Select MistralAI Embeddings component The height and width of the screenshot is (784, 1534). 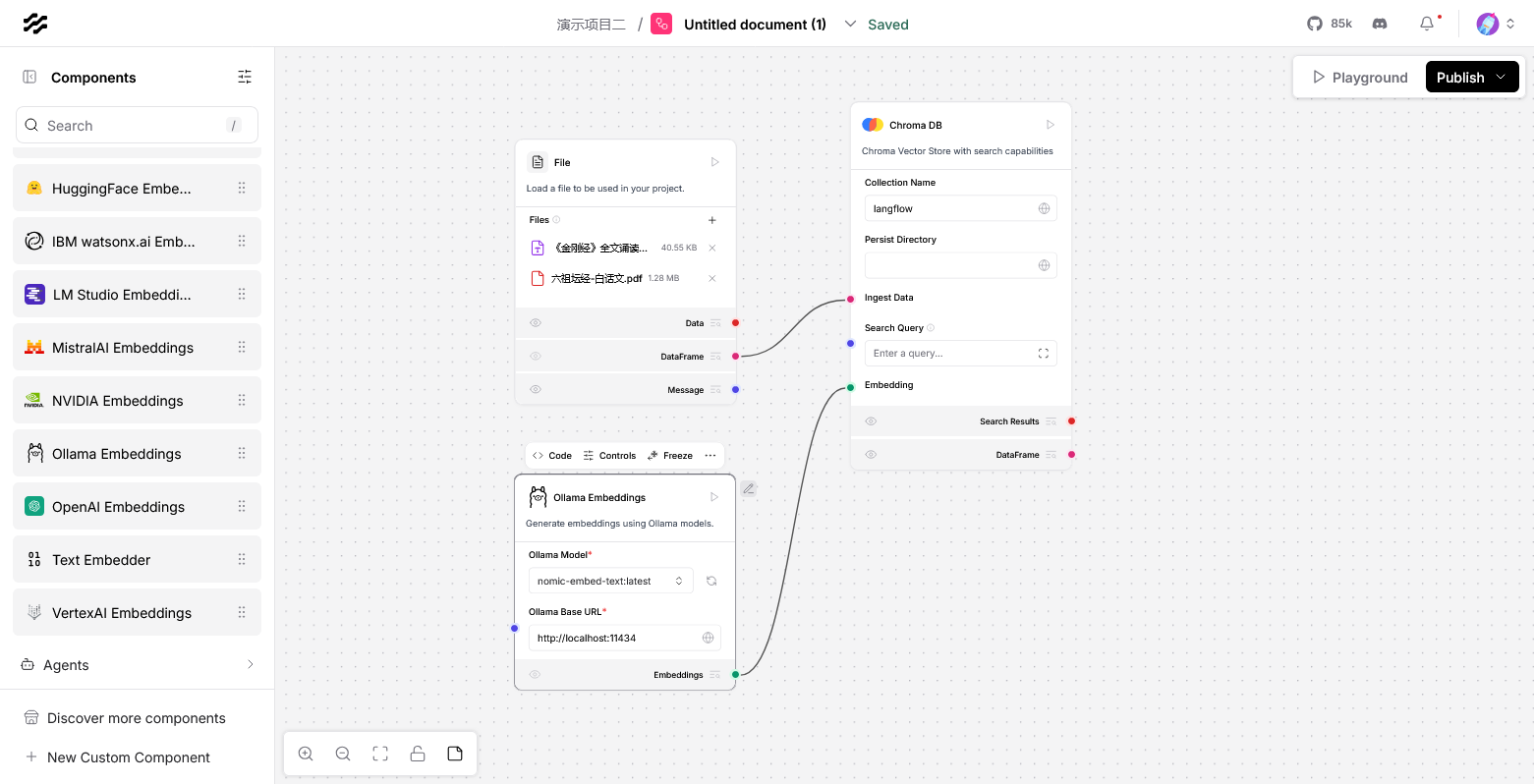[x=137, y=347]
